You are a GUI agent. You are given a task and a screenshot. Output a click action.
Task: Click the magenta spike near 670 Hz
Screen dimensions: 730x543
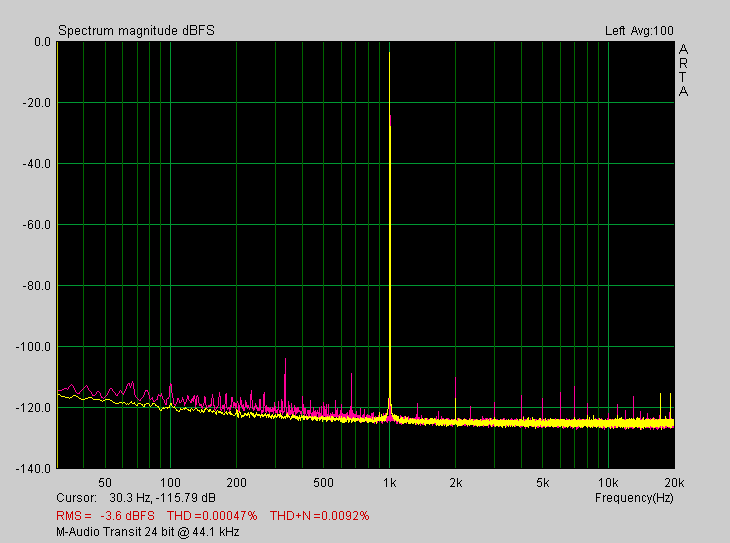pos(351,392)
